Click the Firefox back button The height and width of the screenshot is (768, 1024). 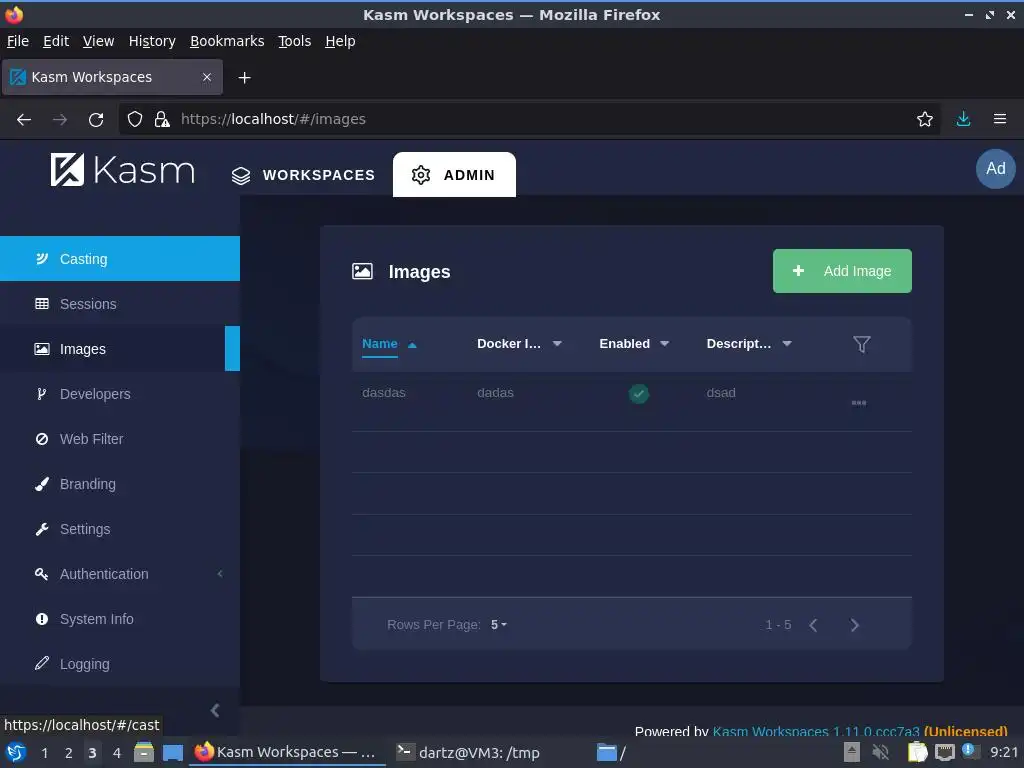point(24,120)
